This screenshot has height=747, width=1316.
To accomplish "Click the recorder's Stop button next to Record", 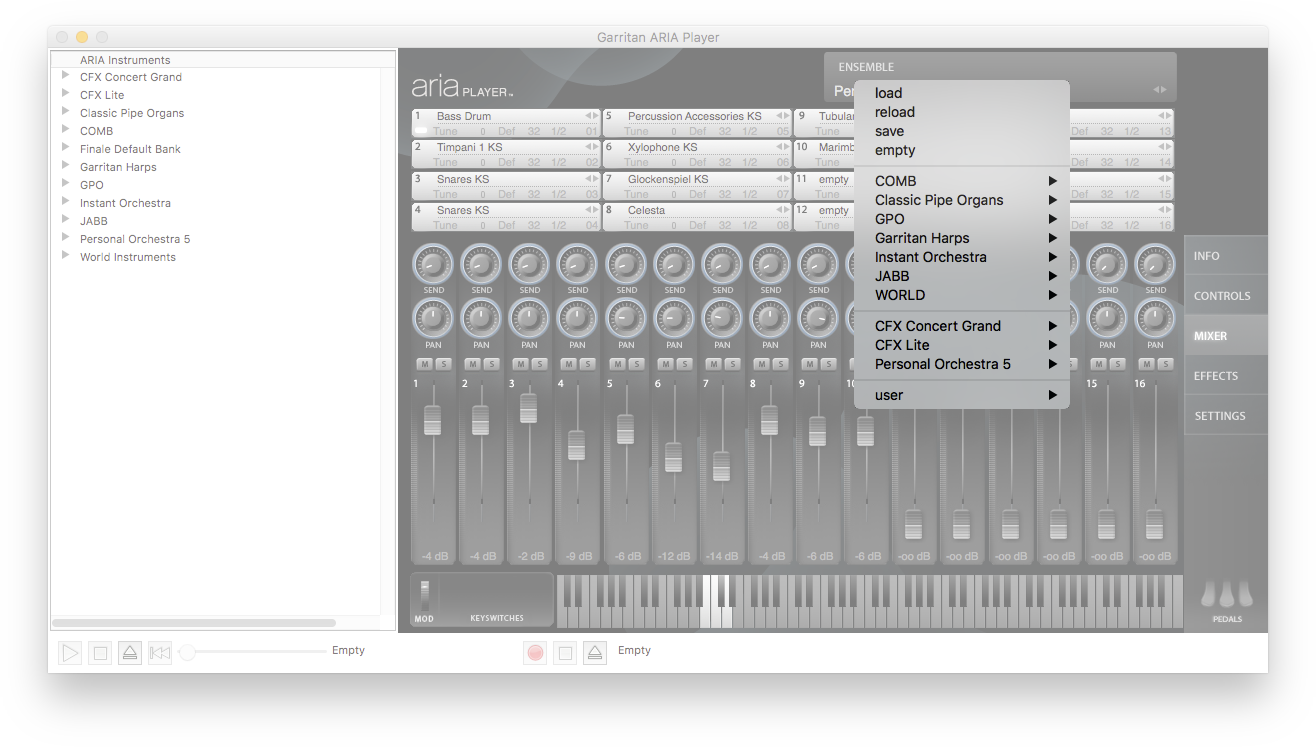I will click(x=565, y=653).
